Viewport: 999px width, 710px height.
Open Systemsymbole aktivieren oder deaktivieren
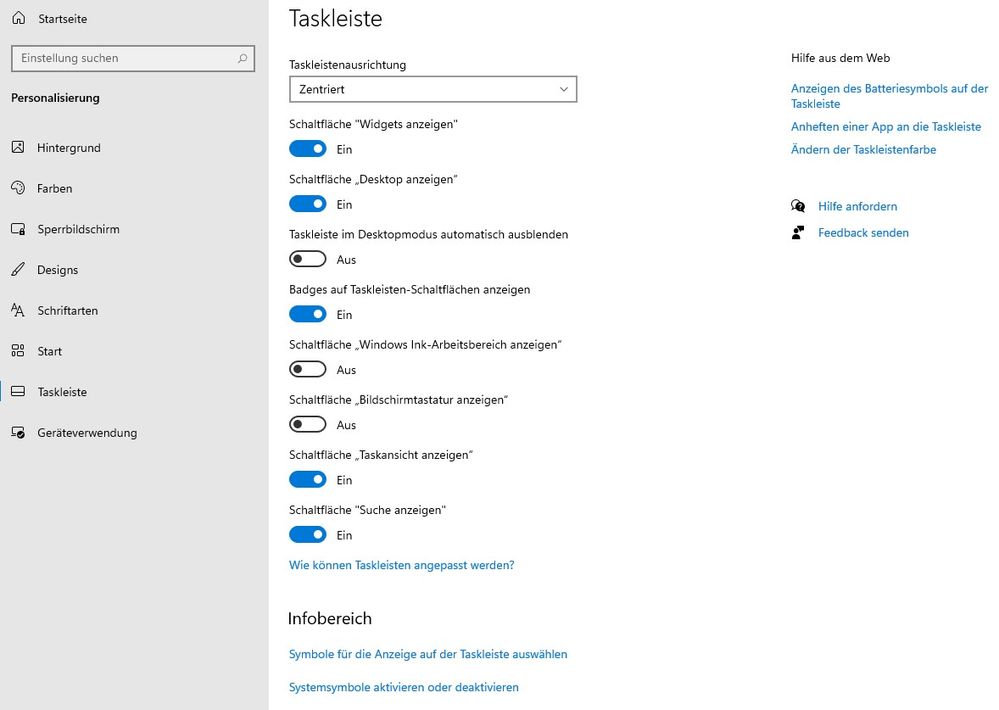pyautogui.click(x=403, y=687)
